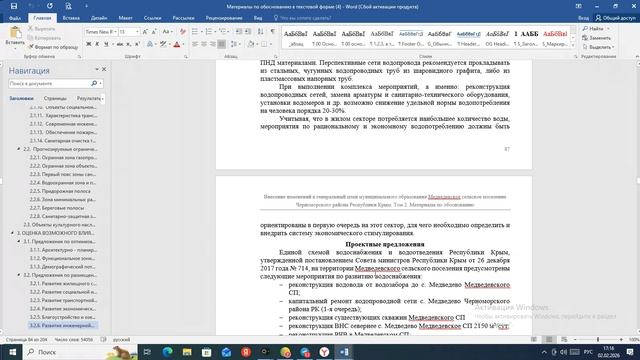Image resolution: width=640 pixels, height=360 pixels.
Task: Collapse heading 3. ОЦЕНКА ВОЗМОЖНОГО ВЛИЯ...
Action: click(13, 233)
